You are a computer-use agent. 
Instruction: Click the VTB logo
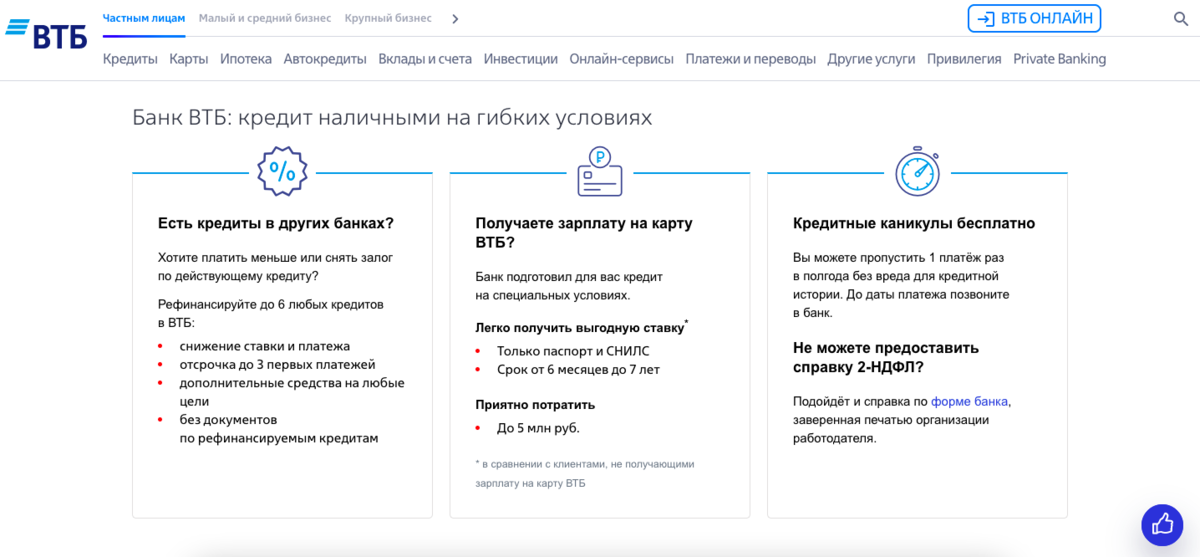tap(46, 33)
